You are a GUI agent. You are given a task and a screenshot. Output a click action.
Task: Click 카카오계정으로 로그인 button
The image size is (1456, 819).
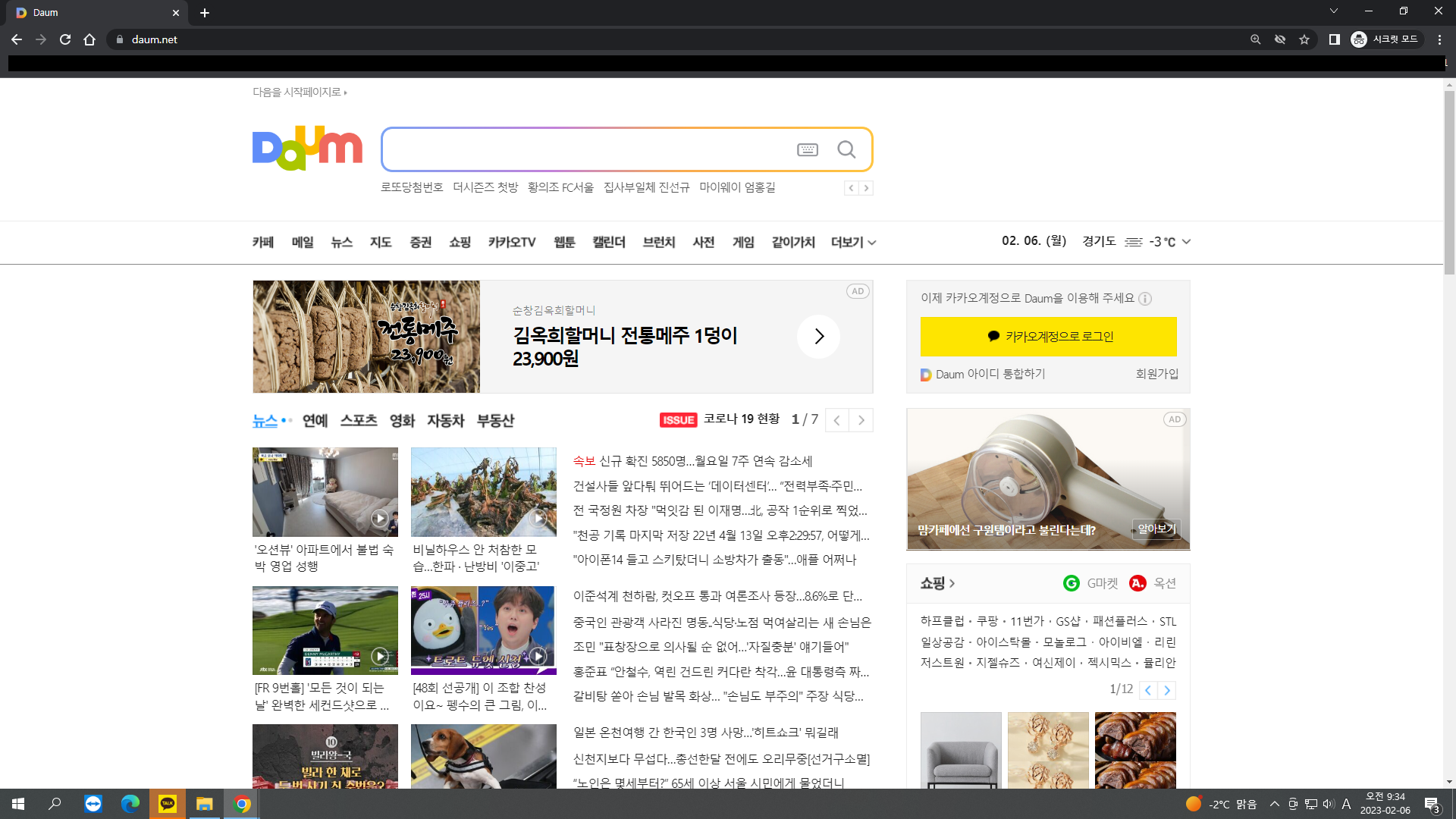pos(1049,337)
